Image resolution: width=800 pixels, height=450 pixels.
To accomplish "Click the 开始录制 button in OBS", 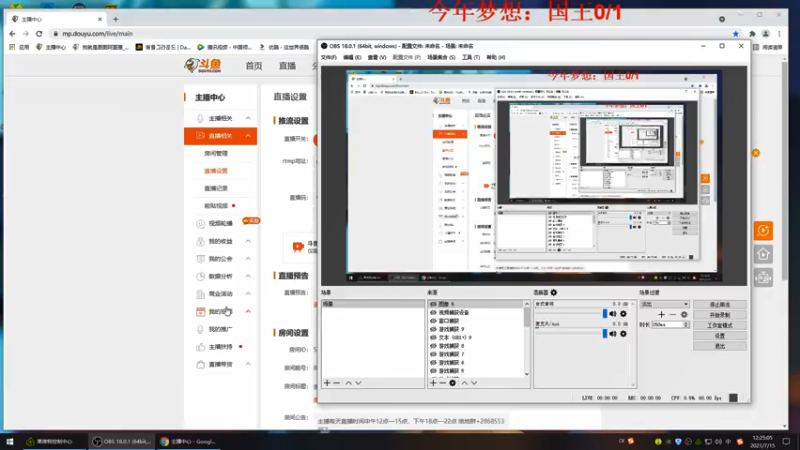I will [720, 315].
